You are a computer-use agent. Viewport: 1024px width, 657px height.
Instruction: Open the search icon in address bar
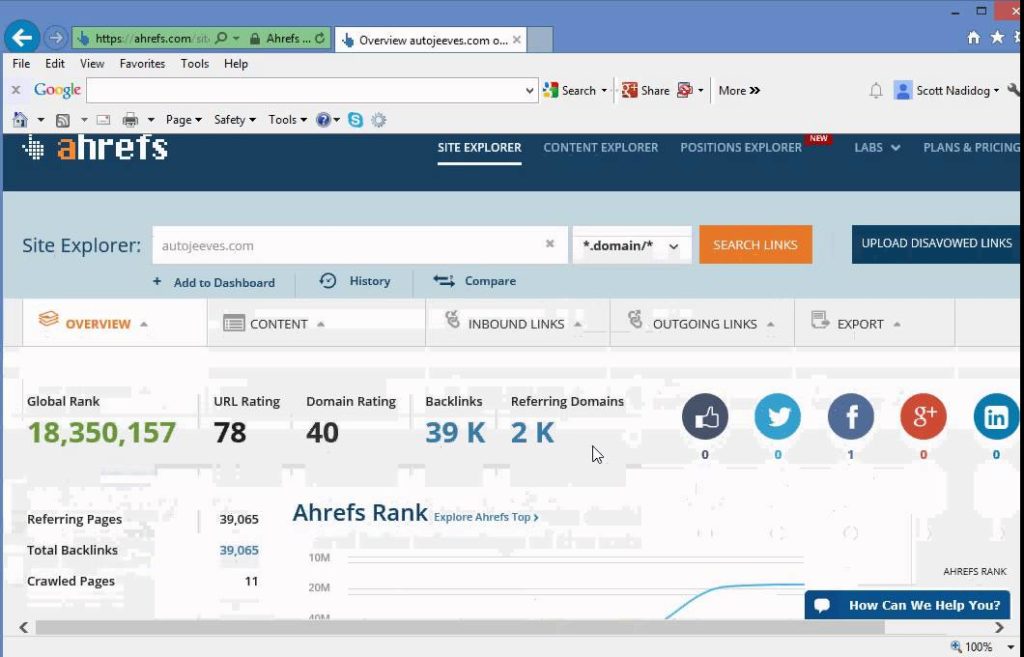pos(221,39)
